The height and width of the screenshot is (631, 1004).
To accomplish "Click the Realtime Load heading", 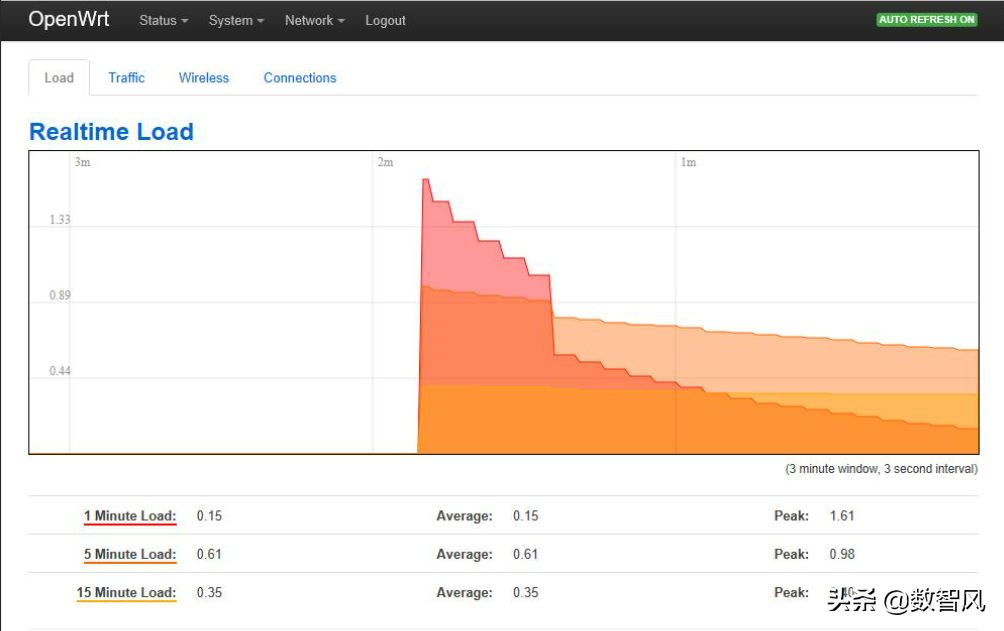I will click(111, 132).
